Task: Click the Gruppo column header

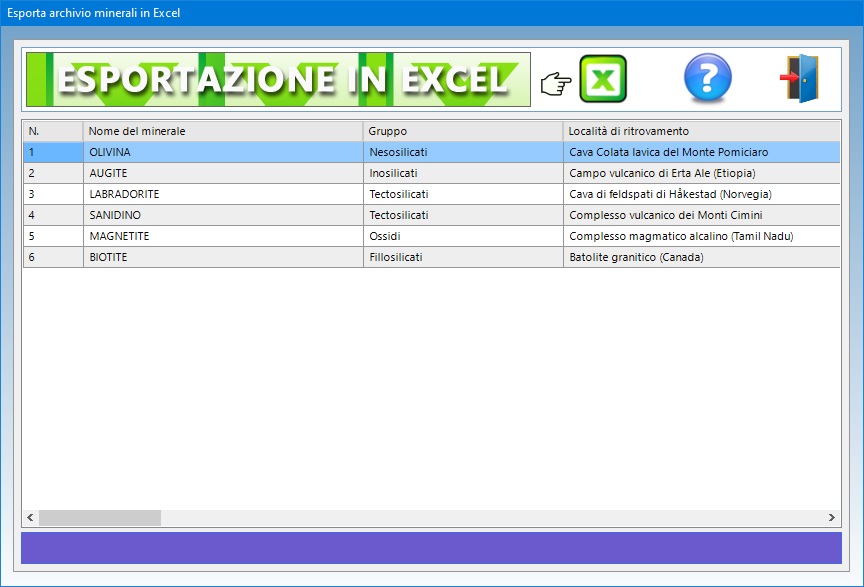Action: click(x=462, y=131)
